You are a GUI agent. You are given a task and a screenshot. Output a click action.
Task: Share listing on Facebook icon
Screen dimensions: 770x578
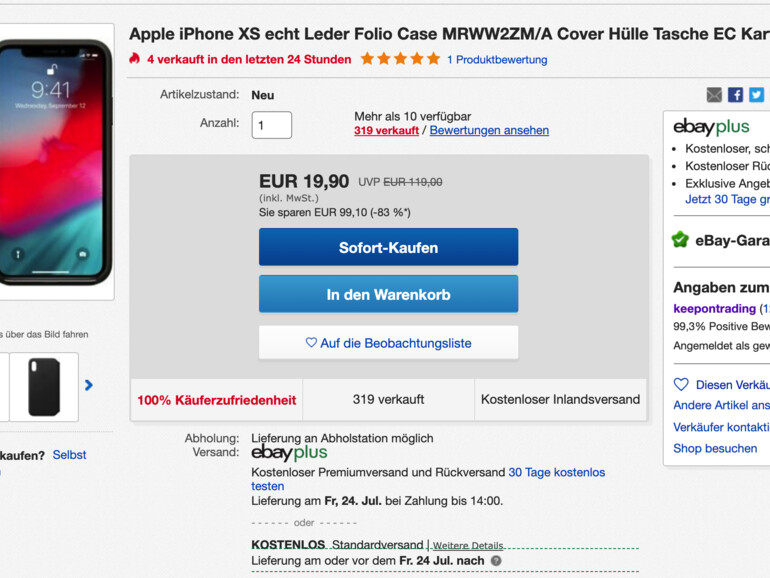pos(735,95)
